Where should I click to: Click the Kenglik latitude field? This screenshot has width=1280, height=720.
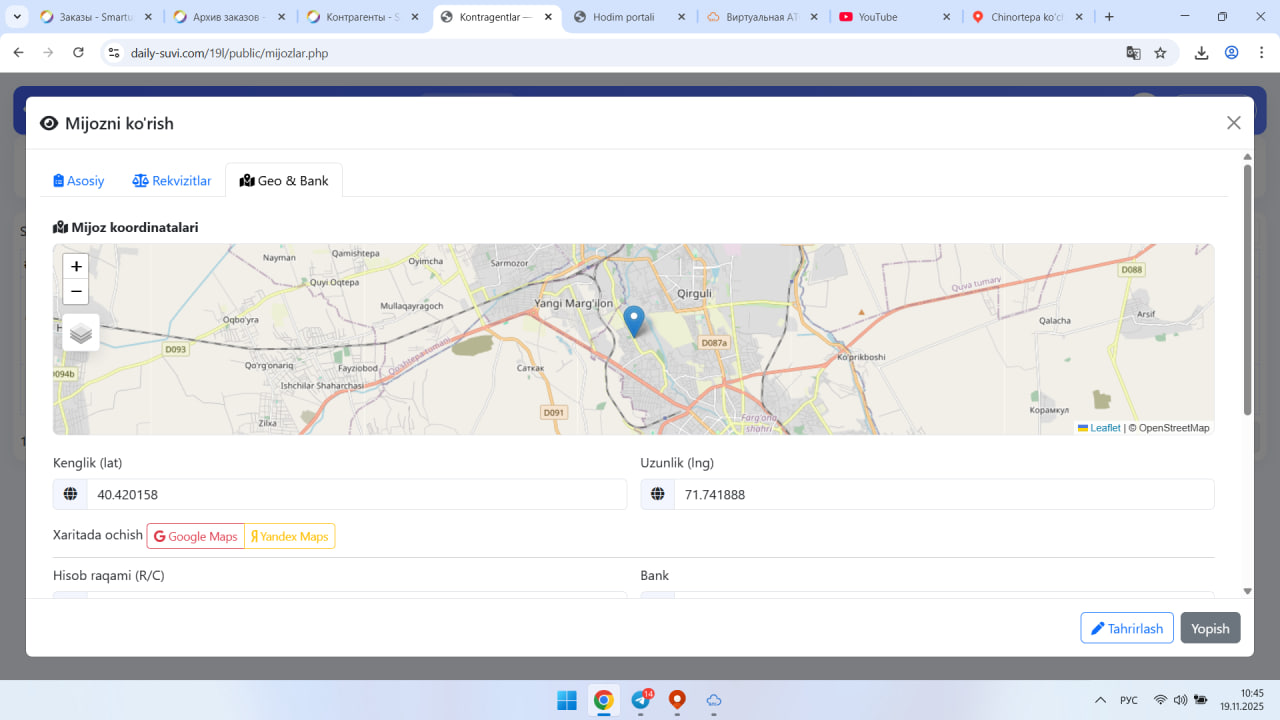(355, 494)
